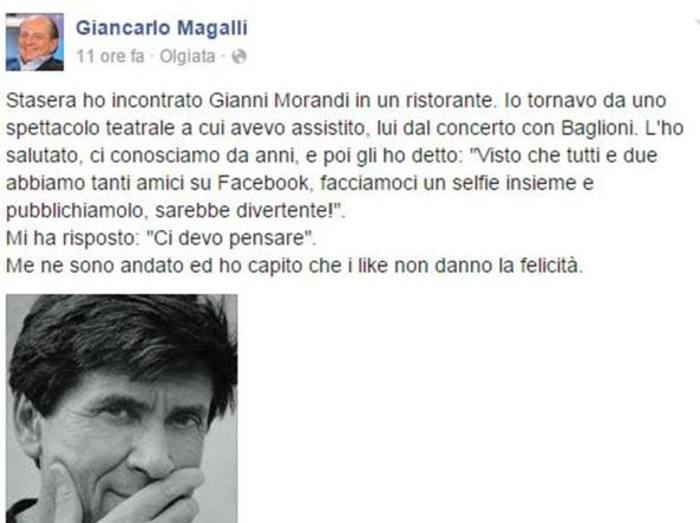Open Giancarlo Magalli's profile picture thumbnail
Image resolution: width=700 pixels, height=523 pixels.
[x=34, y=42]
